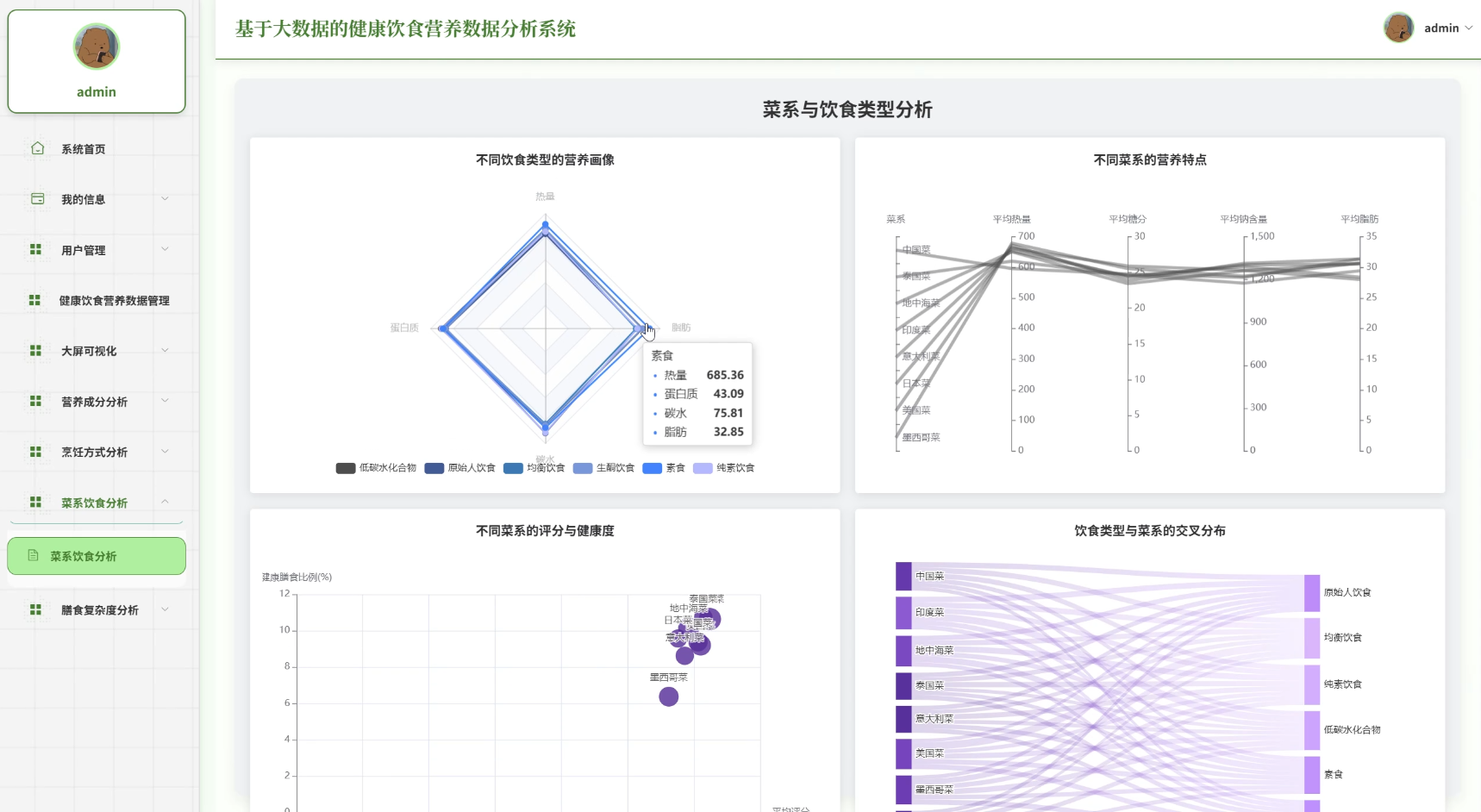Click the grid icon beside 大屏可视化

35,350
